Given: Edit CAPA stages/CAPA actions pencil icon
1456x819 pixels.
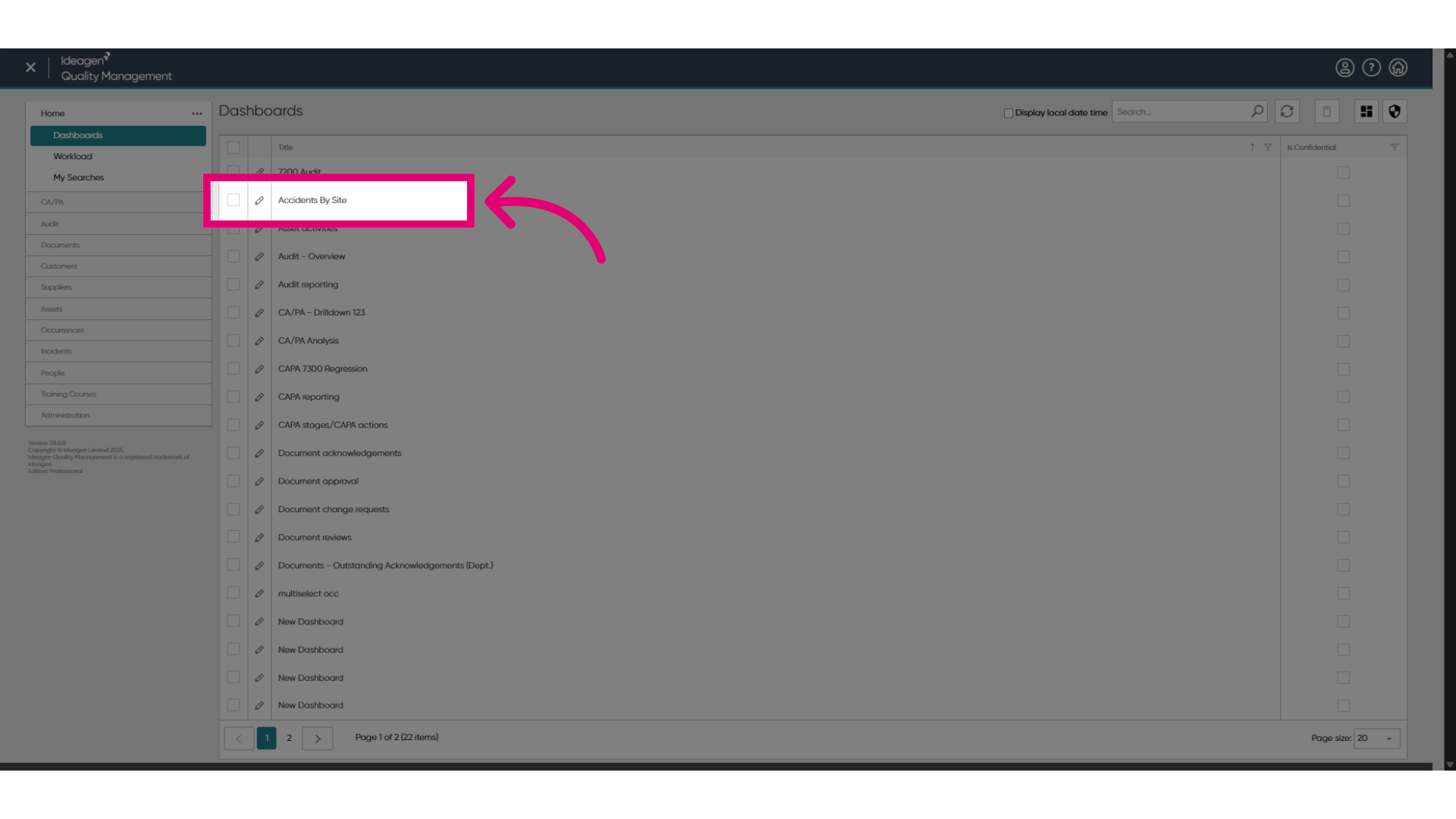Looking at the screenshot, I should point(259,425).
